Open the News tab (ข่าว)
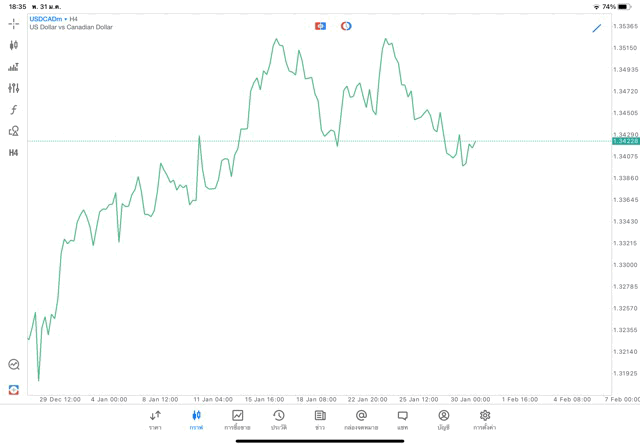This screenshot has width=640, height=447. pos(320,420)
